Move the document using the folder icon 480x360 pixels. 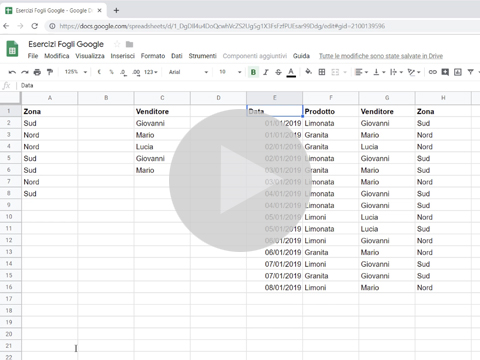coord(129,44)
